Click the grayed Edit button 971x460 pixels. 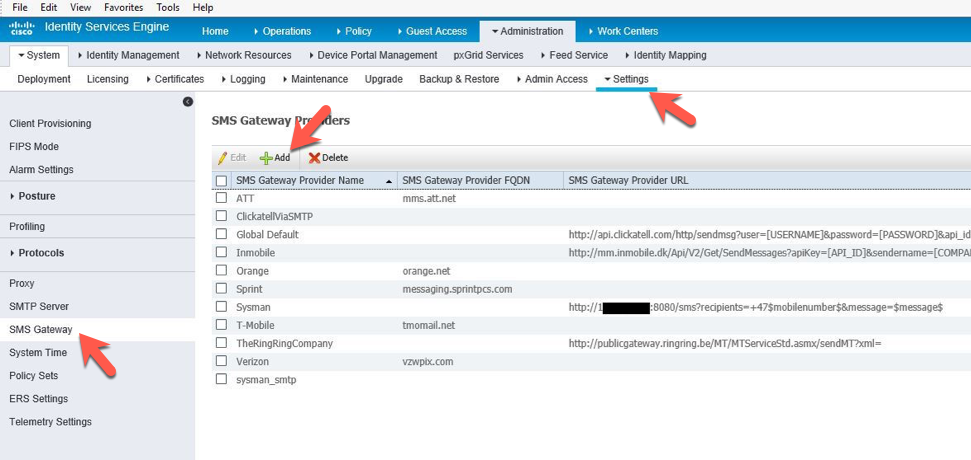tap(232, 158)
